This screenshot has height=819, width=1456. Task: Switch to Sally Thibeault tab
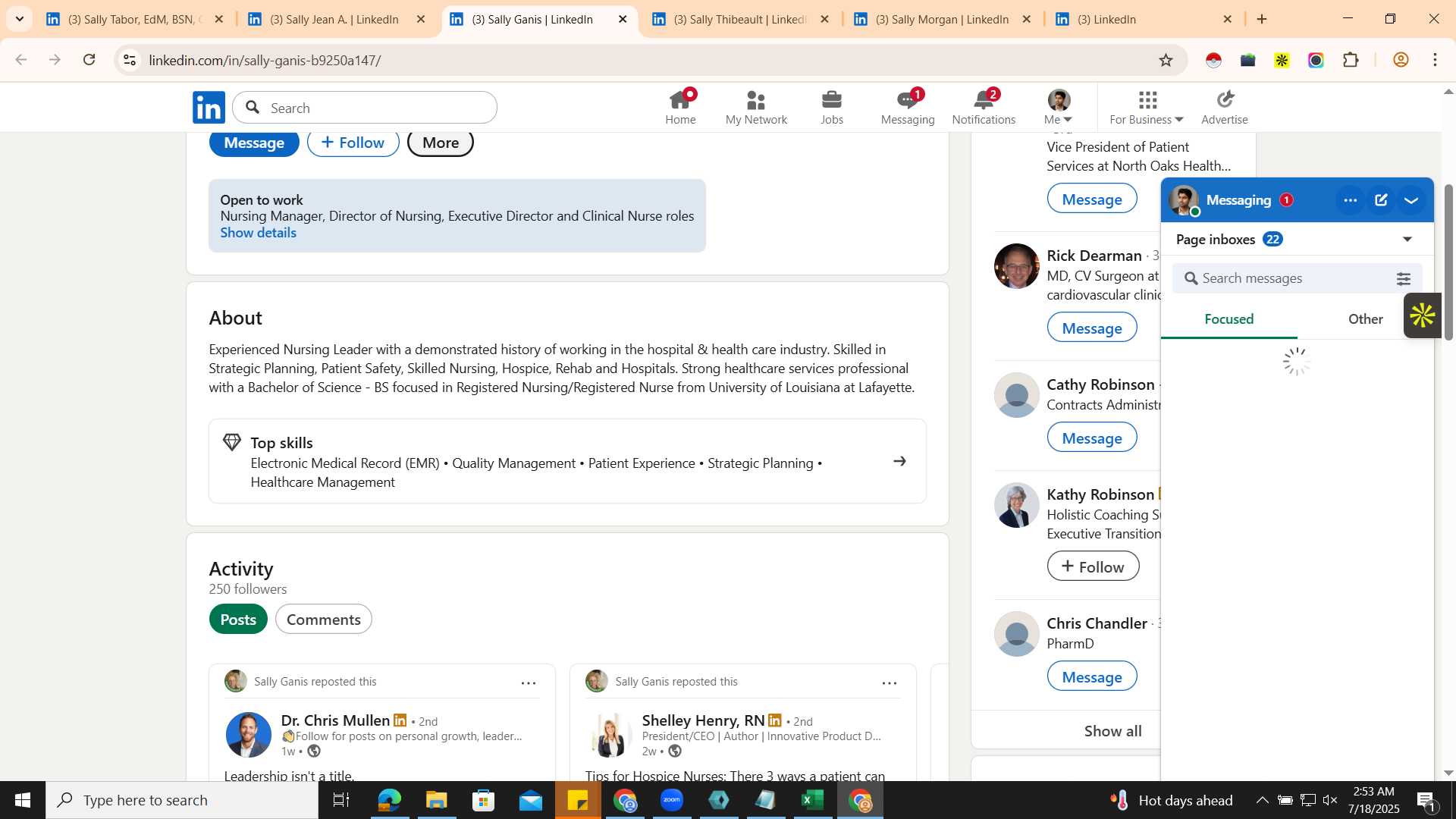(739, 19)
